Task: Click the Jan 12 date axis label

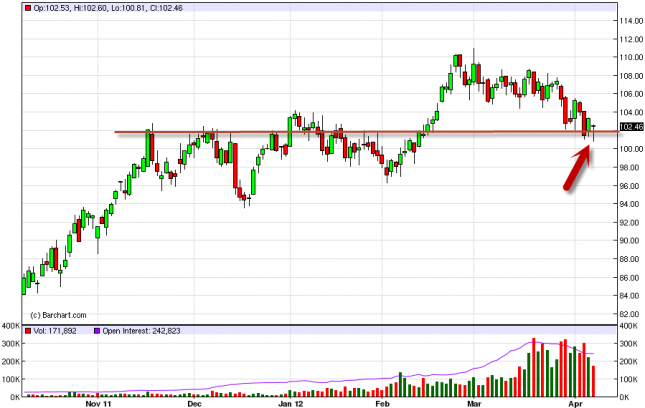Action: point(290,404)
